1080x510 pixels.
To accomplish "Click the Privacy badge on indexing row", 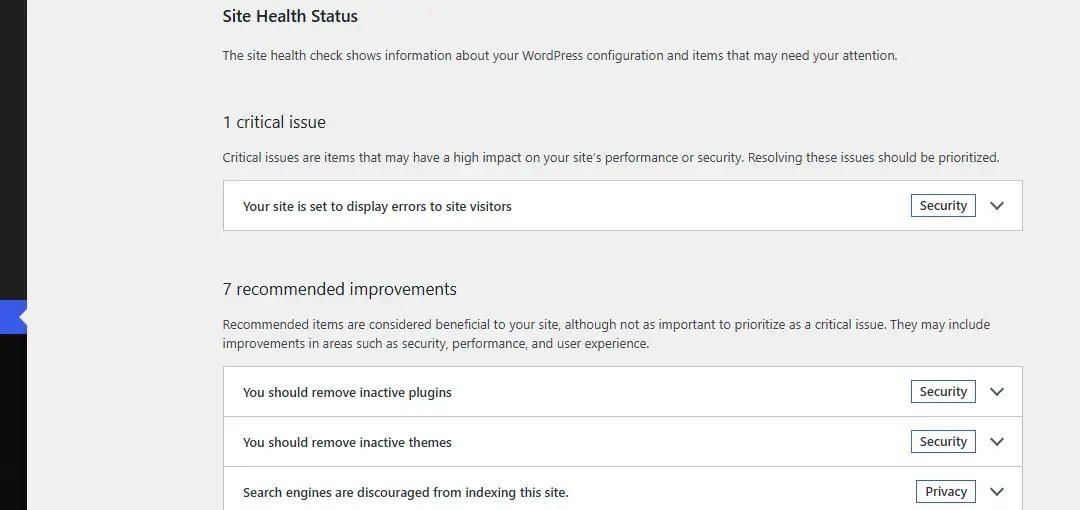I will (946, 491).
